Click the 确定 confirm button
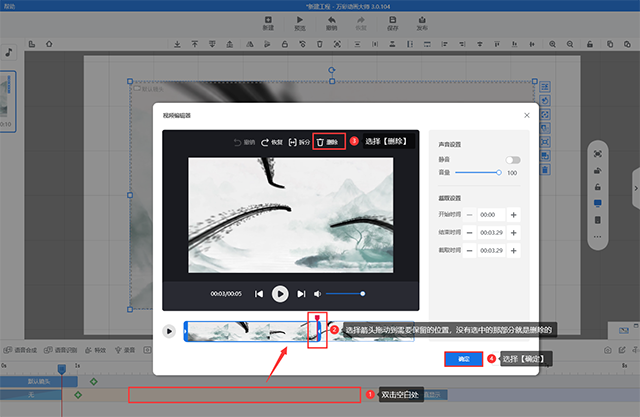Screen dimensions: 640x417 coord(463,358)
